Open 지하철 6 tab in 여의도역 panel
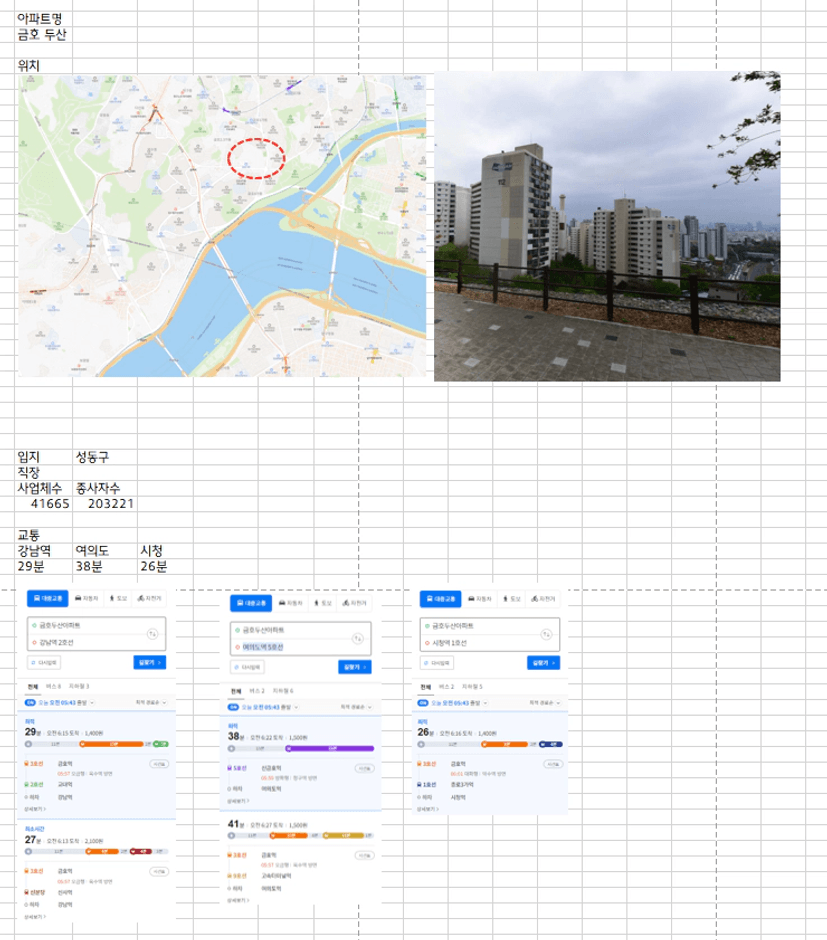Screen dimensions: 827x940 283,691
